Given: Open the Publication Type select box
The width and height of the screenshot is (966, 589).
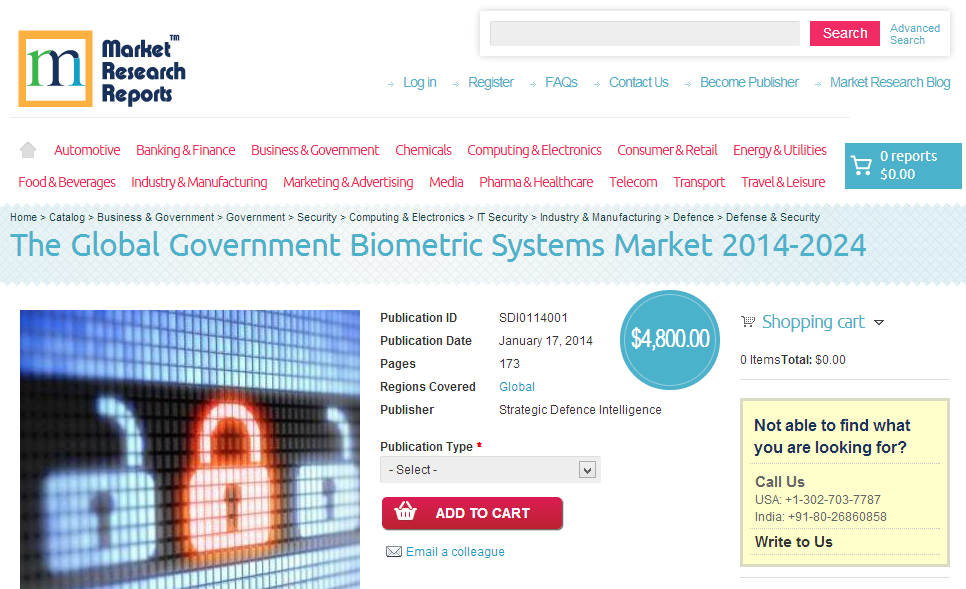Looking at the screenshot, I should click(x=490, y=469).
